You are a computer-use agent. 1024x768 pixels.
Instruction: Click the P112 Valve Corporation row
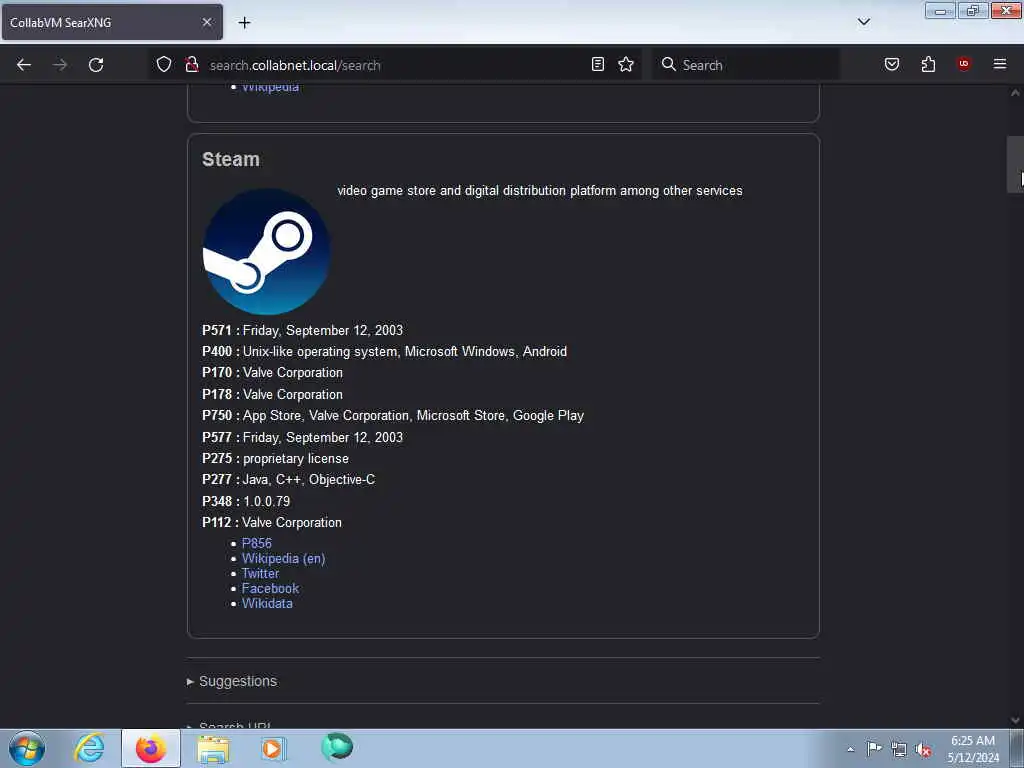(272, 522)
